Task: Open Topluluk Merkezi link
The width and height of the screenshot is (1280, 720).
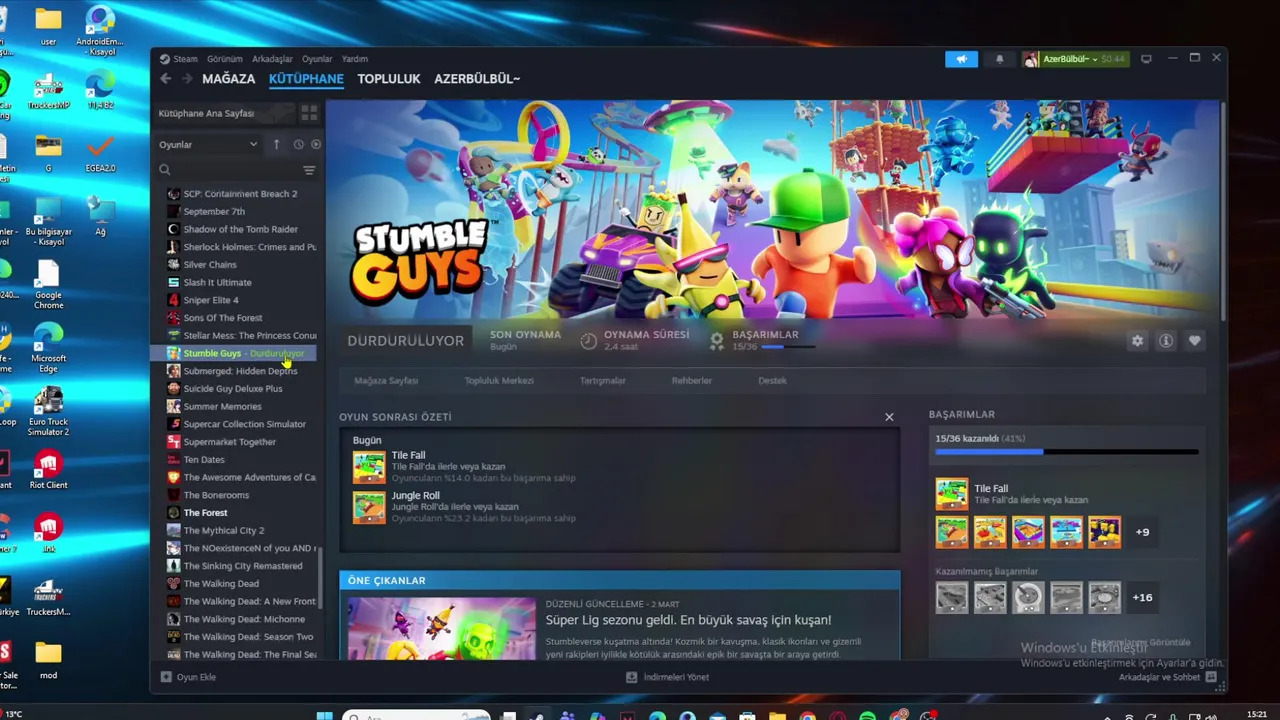Action: pos(499,381)
